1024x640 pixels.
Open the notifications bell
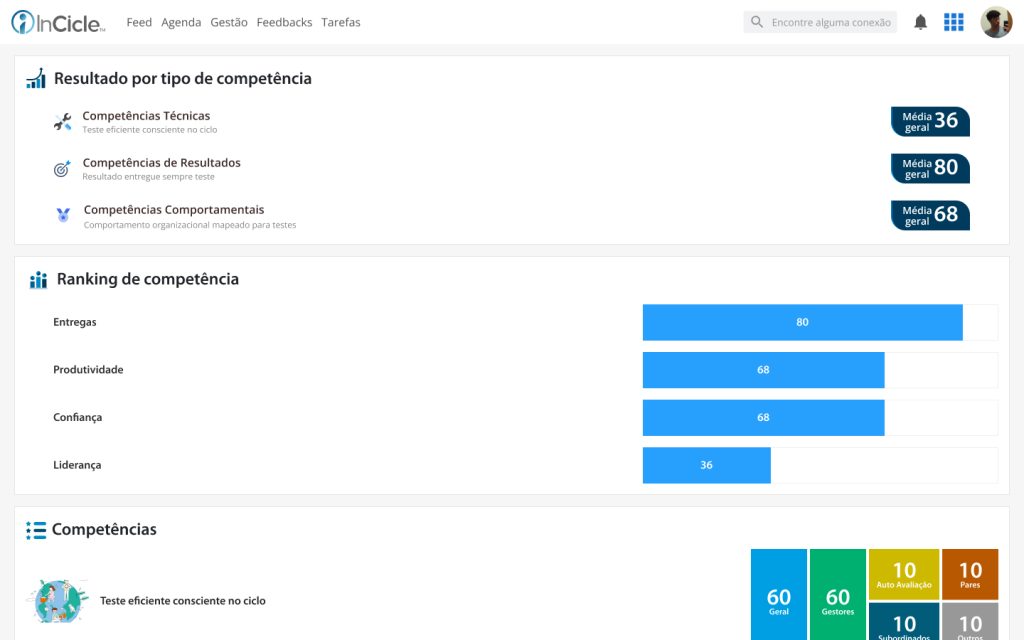point(920,21)
